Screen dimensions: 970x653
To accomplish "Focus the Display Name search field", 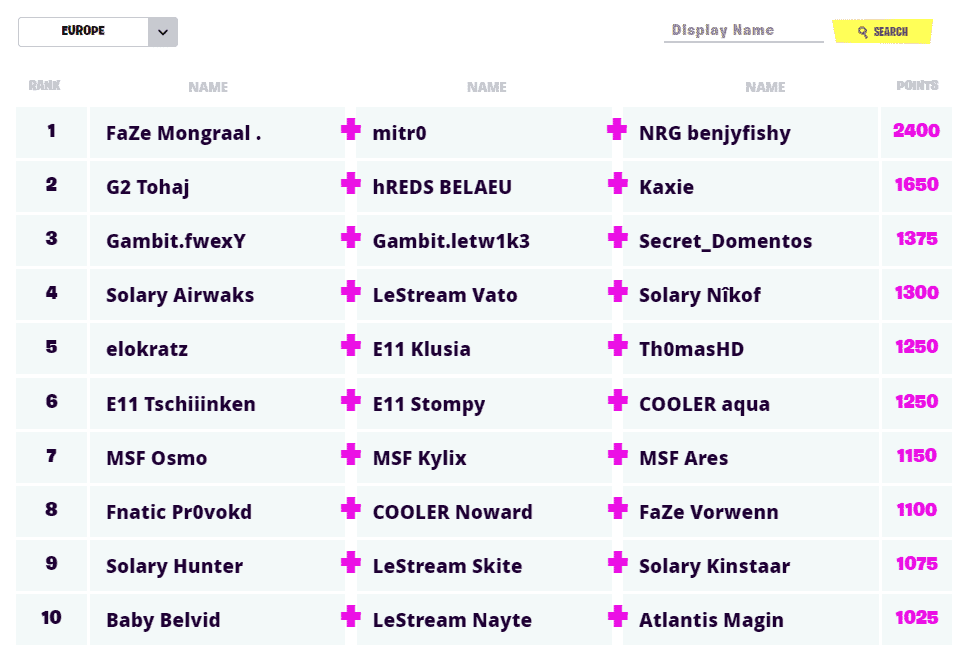I will click(743, 31).
